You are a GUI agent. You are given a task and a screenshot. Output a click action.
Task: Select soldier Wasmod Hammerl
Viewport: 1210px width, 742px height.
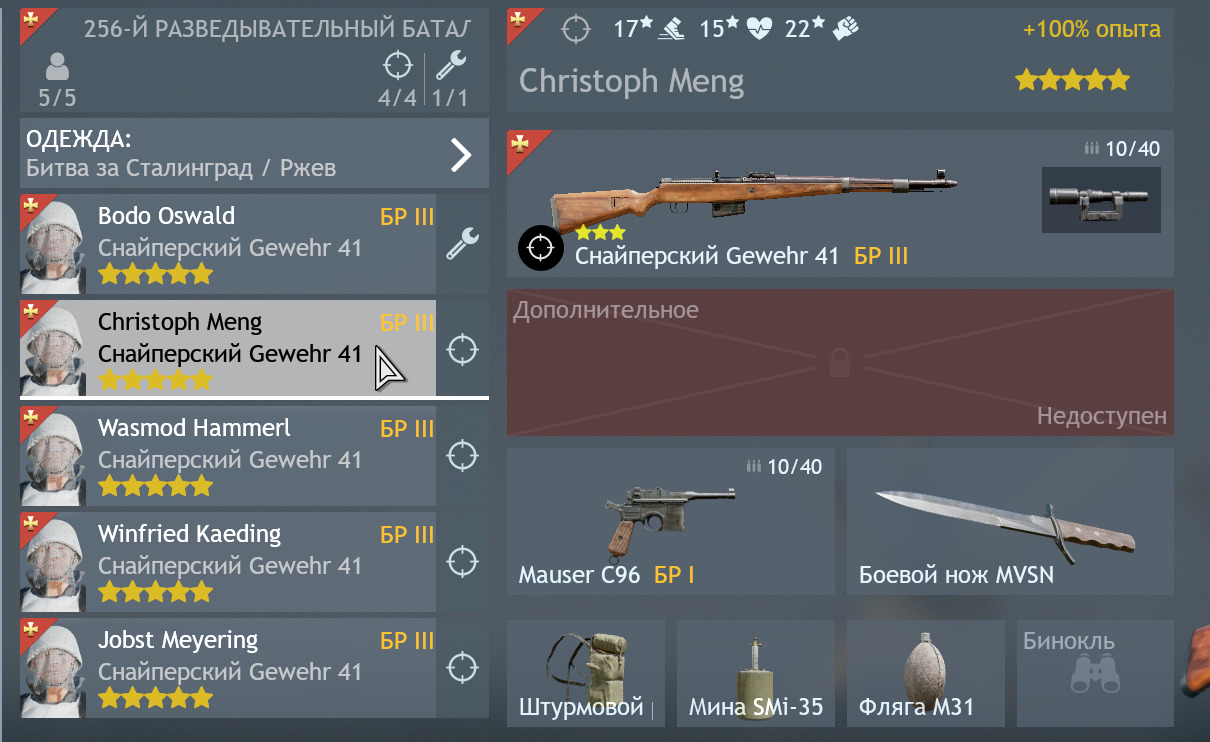[228, 455]
